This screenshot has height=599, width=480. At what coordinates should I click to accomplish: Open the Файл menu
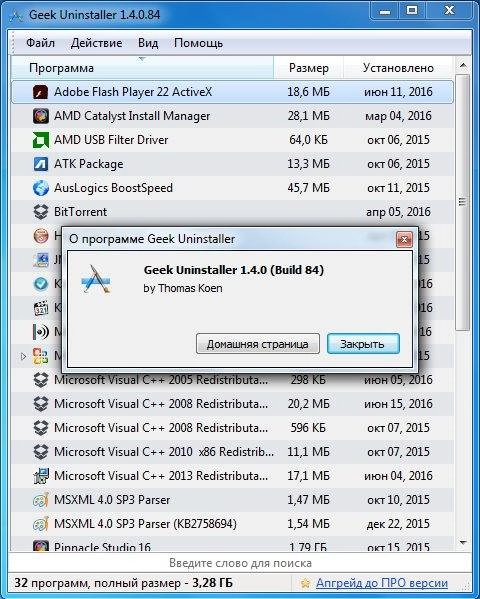[x=41, y=43]
